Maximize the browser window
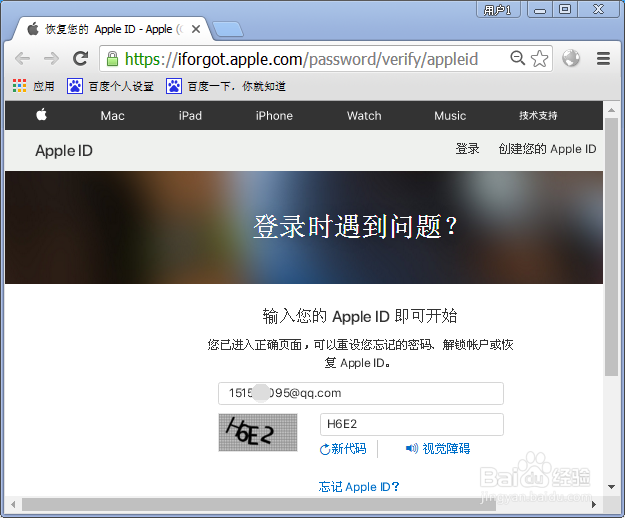This screenshot has width=625, height=518. click(x=565, y=10)
